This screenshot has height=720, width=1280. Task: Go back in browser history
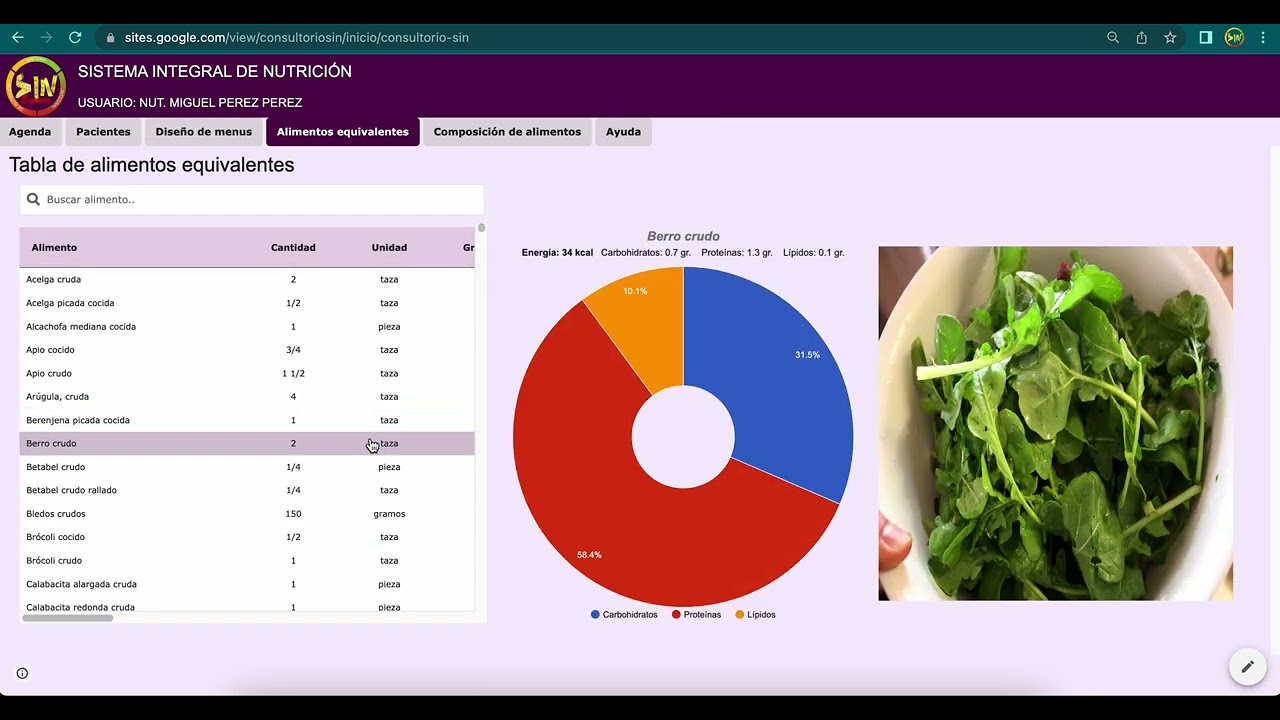[x=17, y=37]
